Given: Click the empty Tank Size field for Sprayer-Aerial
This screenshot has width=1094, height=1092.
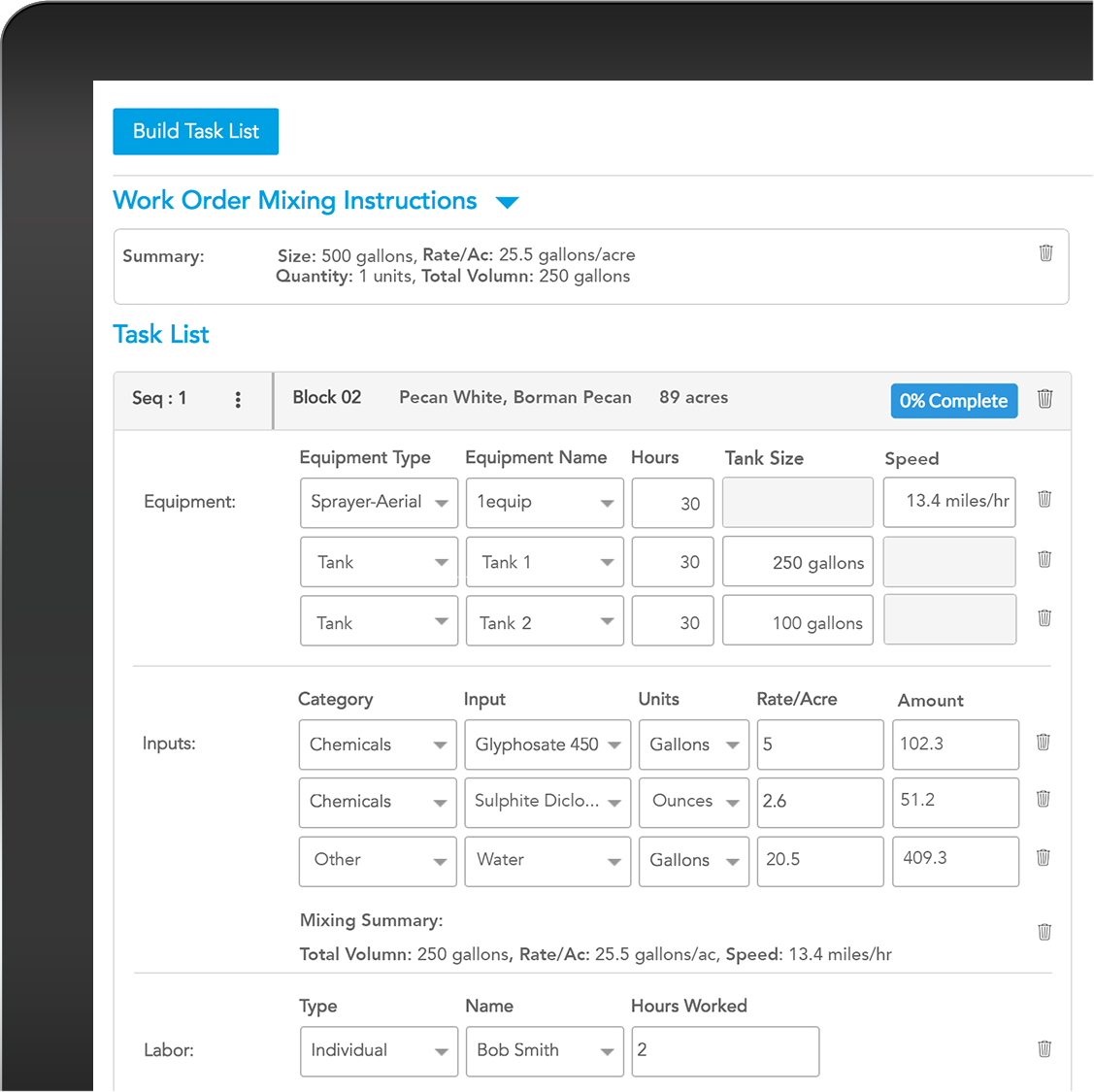Looking at the screenshot, I should pos(798,503).
